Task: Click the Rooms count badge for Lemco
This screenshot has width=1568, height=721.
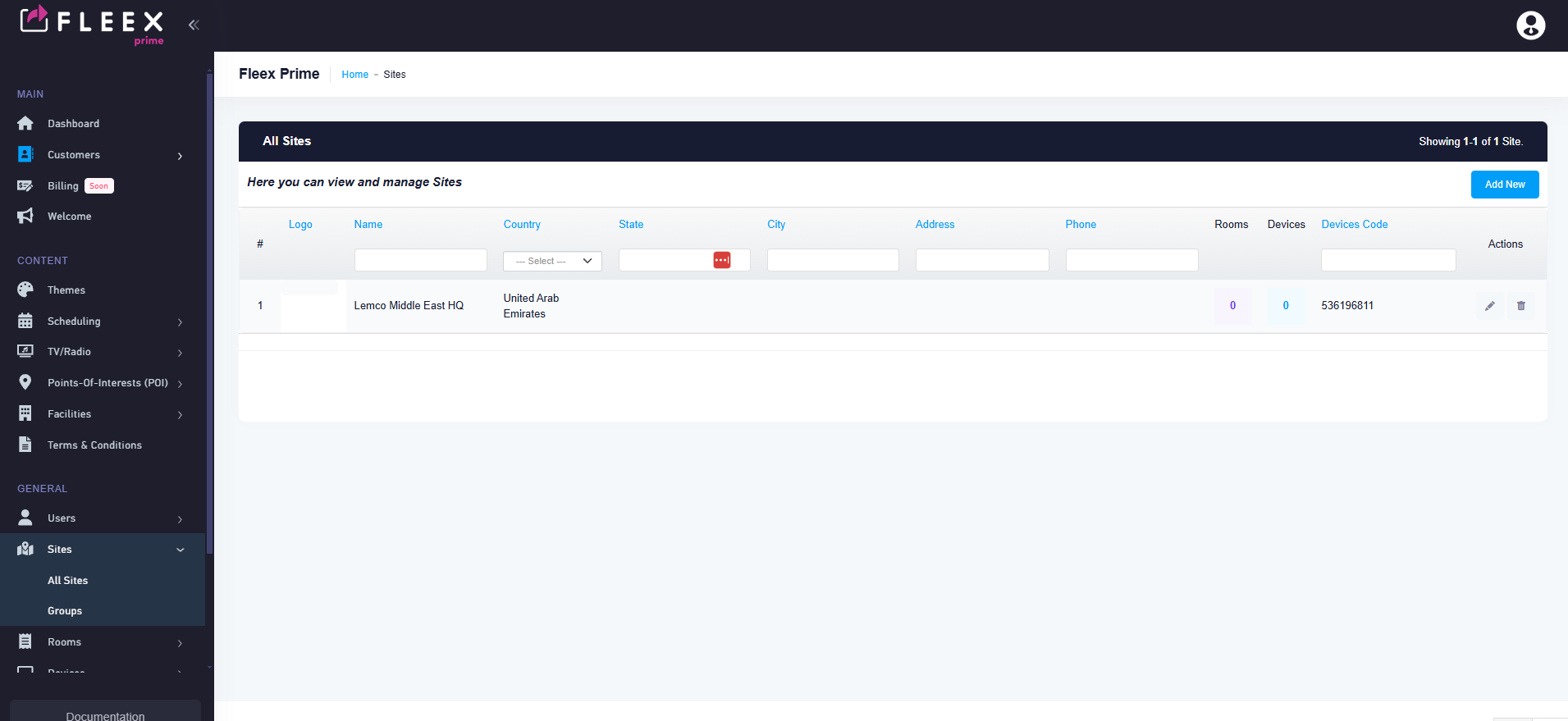Action: pos(1232,306)
